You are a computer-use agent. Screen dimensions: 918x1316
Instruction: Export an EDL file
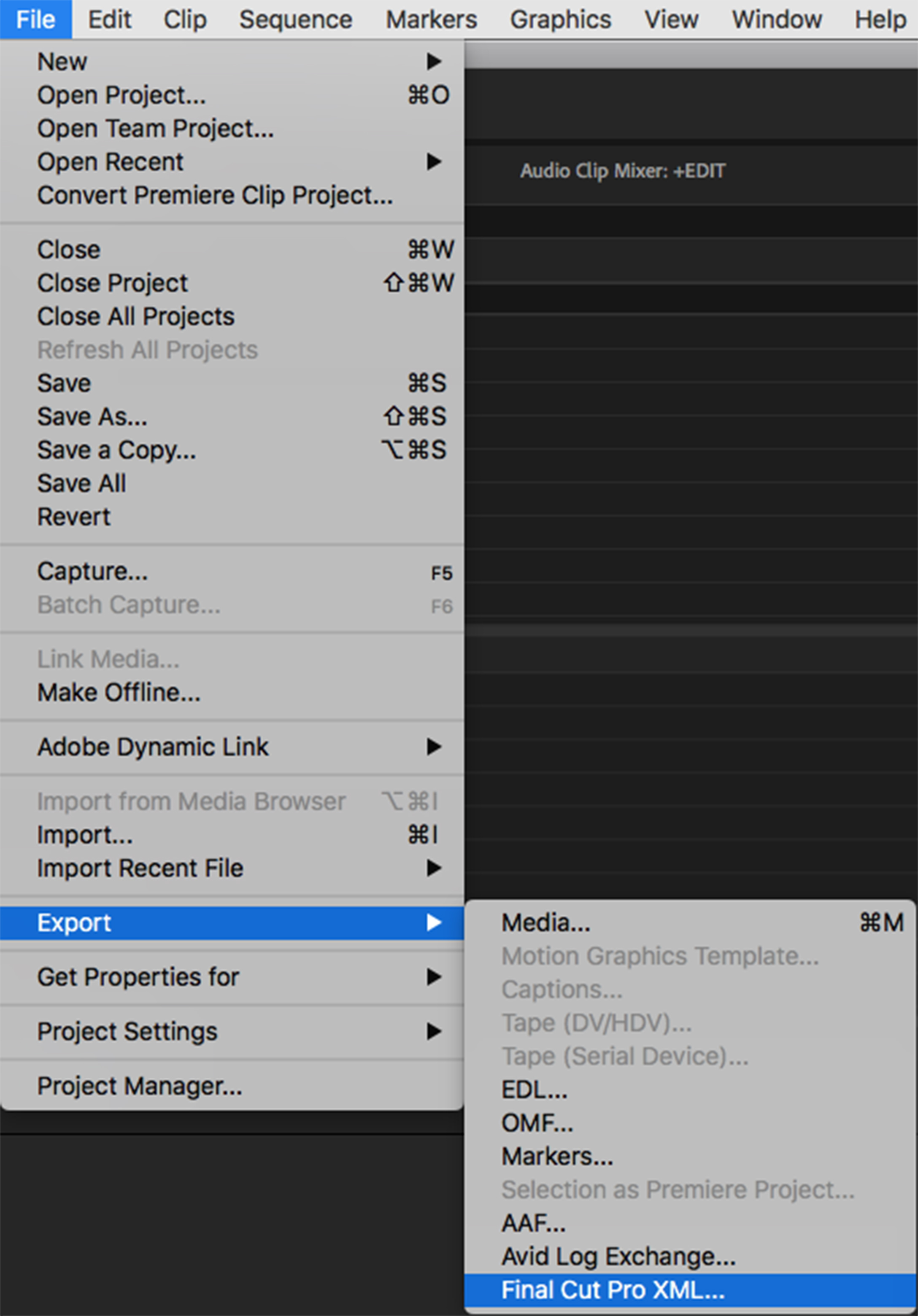pyautogui.click(x=534, y=1089)
